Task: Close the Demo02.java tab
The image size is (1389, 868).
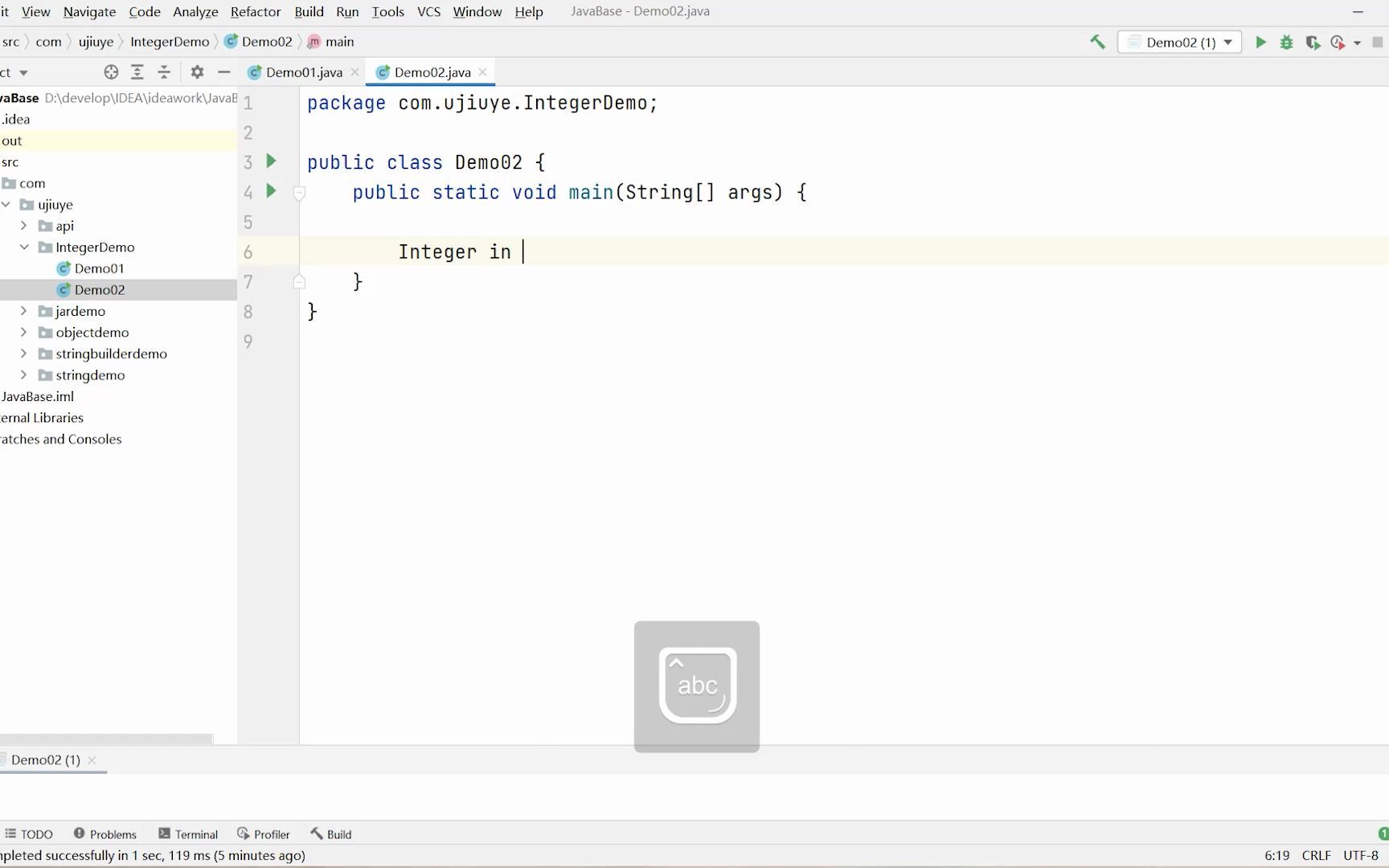Action: pos(482,72)
